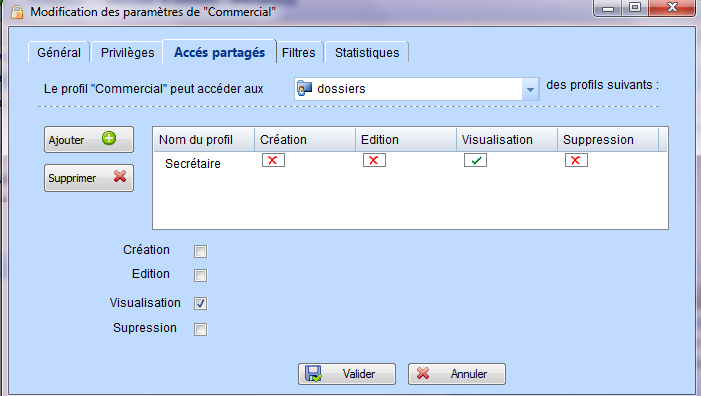The image size is (701, 396).
Task: Open the Statistiques tab
Action: tap(367, 52)
